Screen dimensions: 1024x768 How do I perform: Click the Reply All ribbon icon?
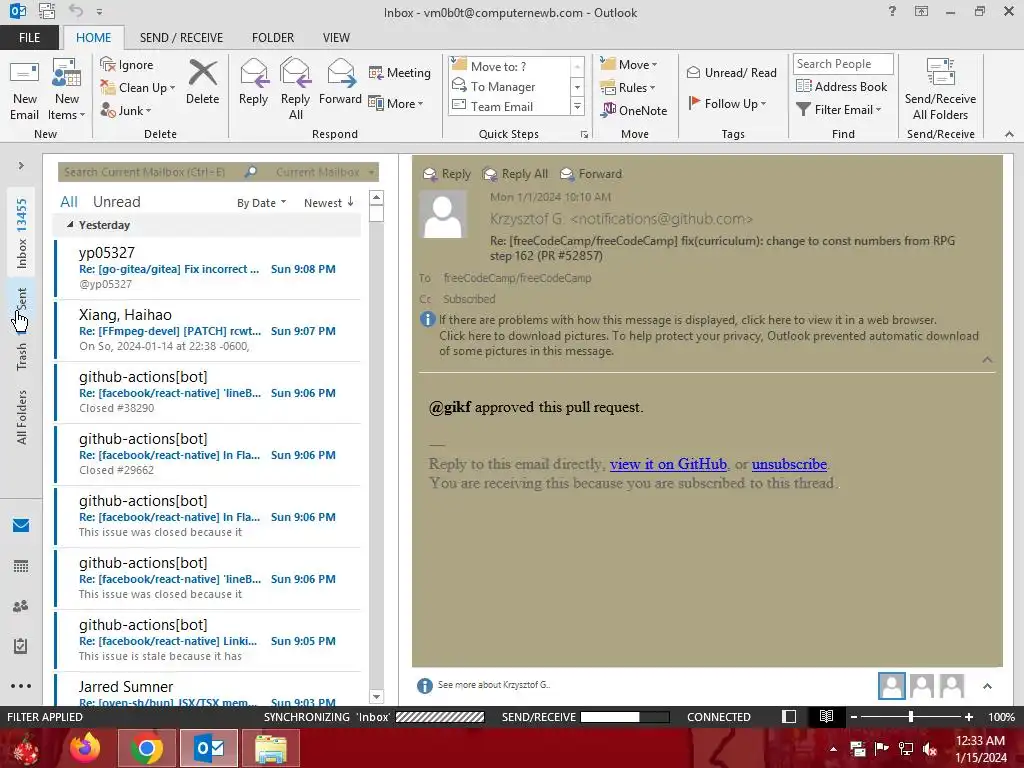pos(295,89)
